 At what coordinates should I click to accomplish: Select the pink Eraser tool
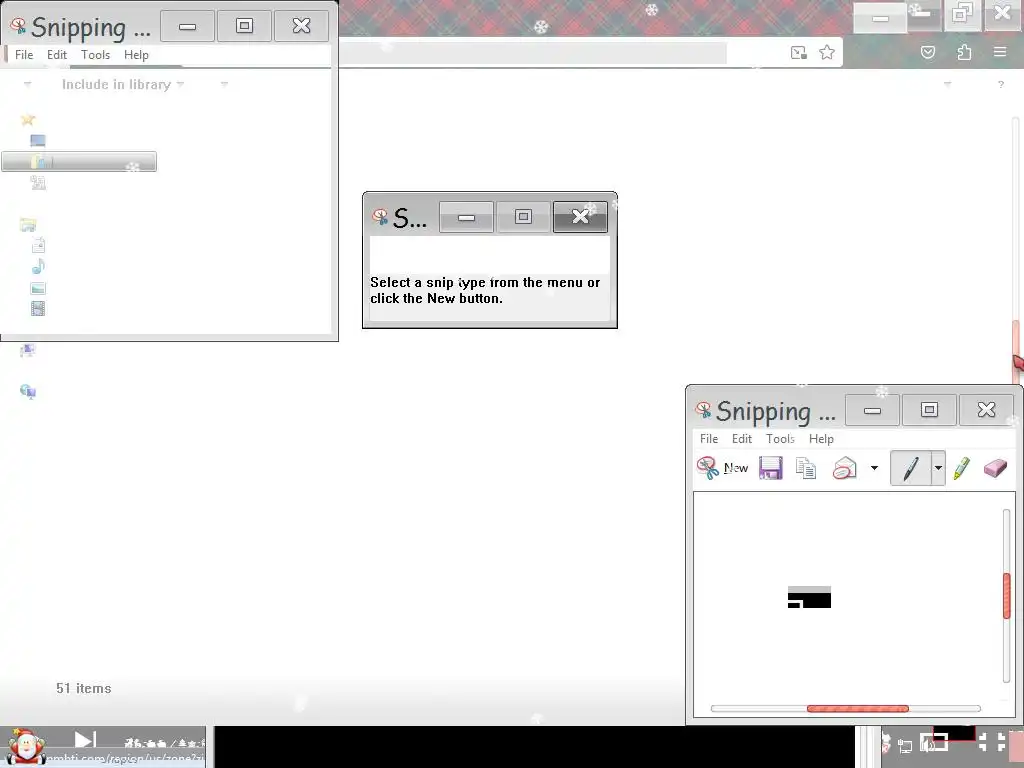tap(995, 468)
